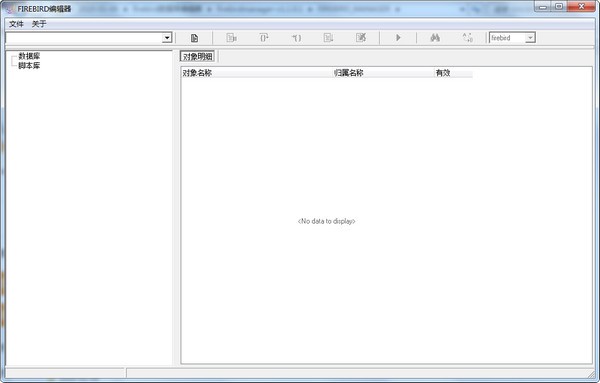The height and width of the screenshot is (383, 600).
Task: Select the 脚本库 tree node
Action: 29,65
